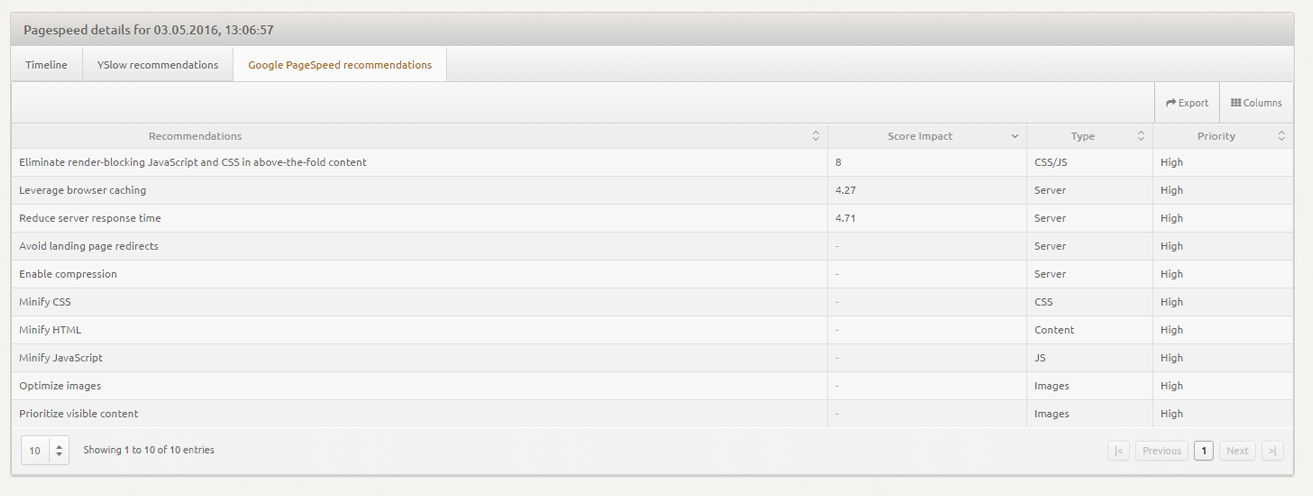This screenshot has width=1313, height=496.
Task: Open the Columns selector
Action: (1256, 103)
